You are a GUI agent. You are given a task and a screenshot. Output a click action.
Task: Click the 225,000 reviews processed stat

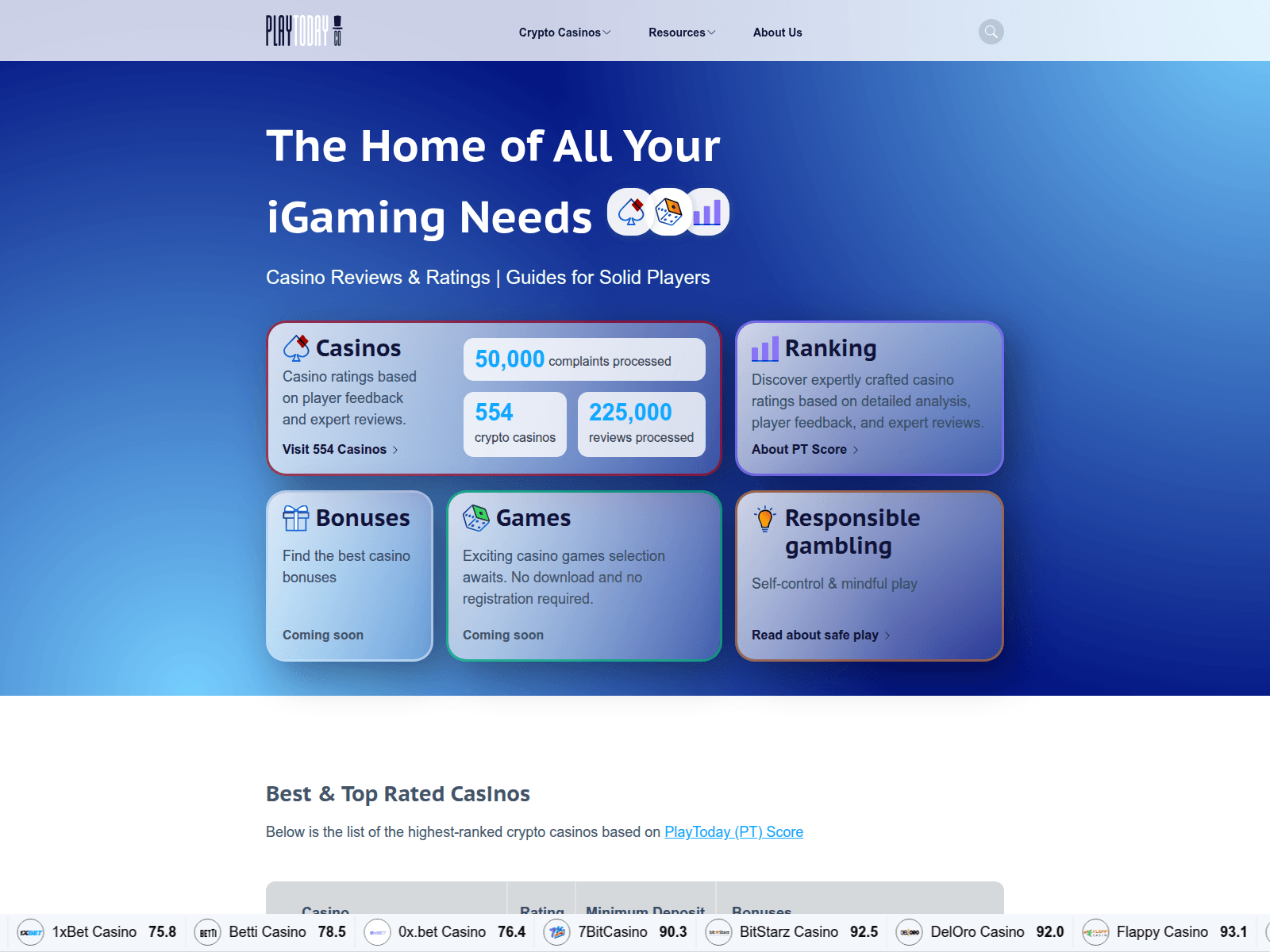(641, 424)
